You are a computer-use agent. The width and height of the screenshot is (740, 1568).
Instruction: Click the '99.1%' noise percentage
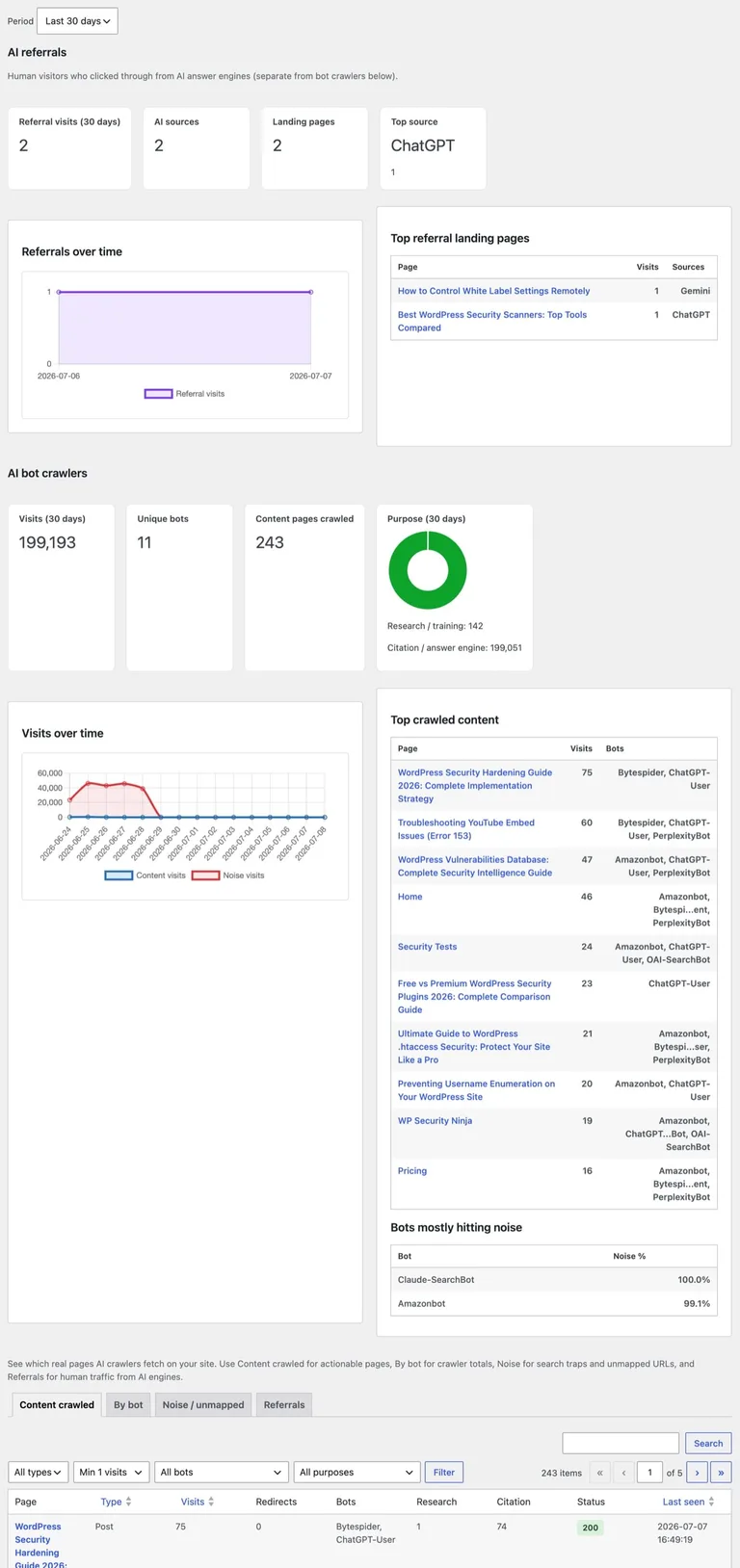tap(697, 1303)
